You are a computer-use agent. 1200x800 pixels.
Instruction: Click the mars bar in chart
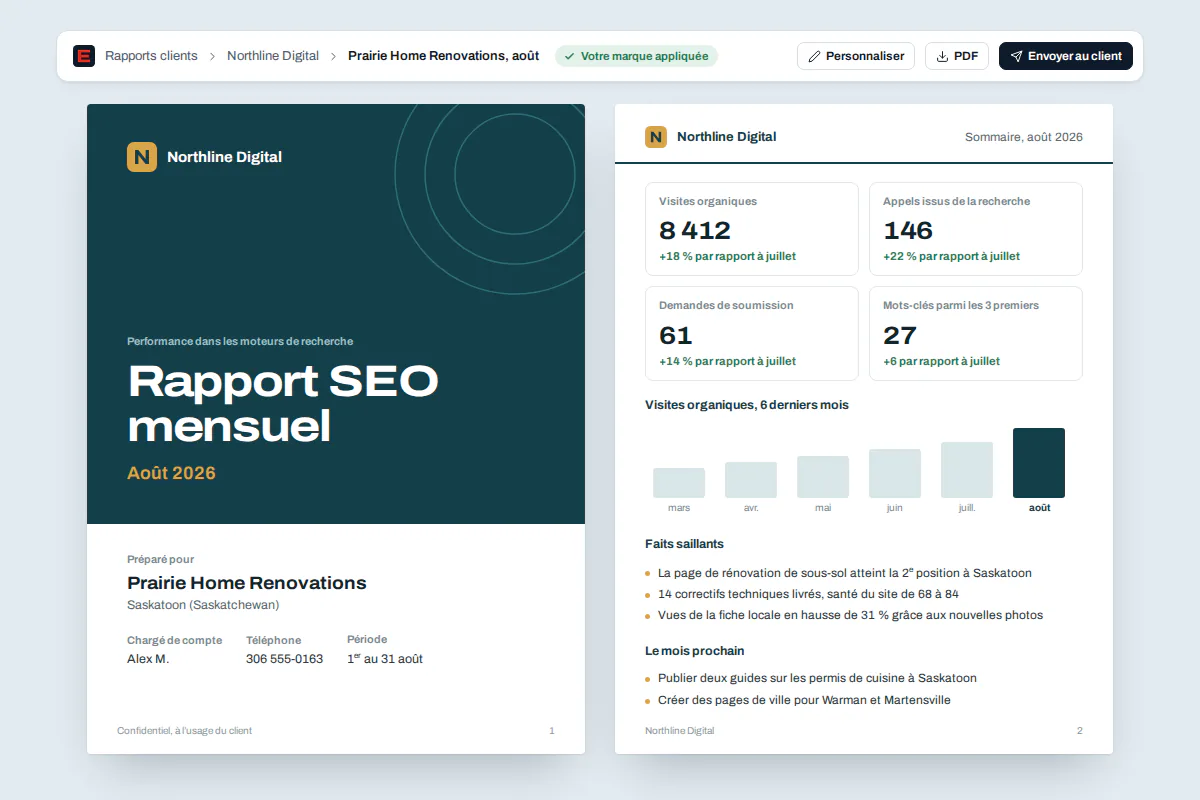679,483
